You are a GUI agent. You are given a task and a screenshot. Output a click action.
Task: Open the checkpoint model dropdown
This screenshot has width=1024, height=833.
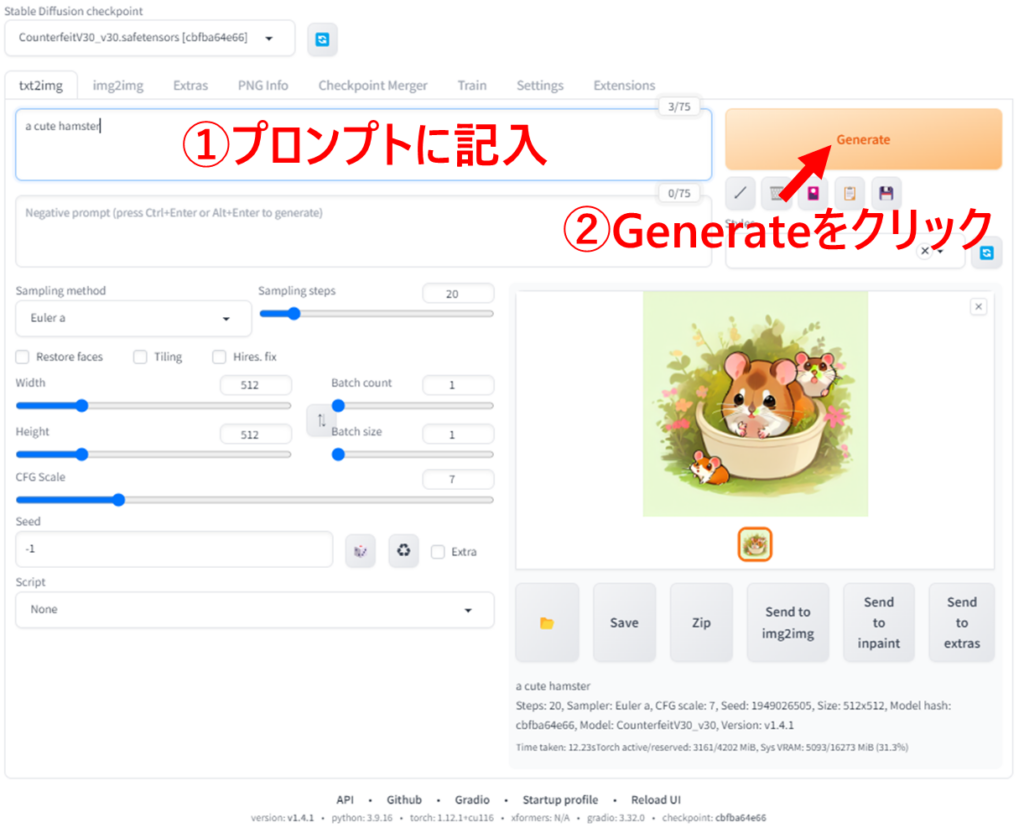(x=156, y=38)
